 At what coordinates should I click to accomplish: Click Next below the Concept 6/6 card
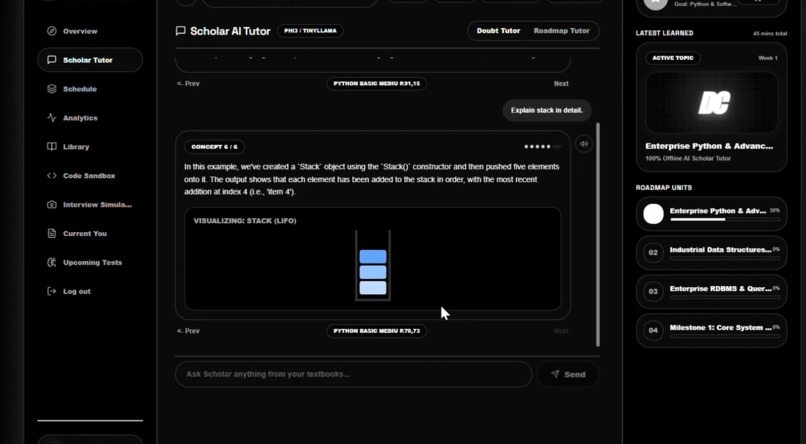561,331
